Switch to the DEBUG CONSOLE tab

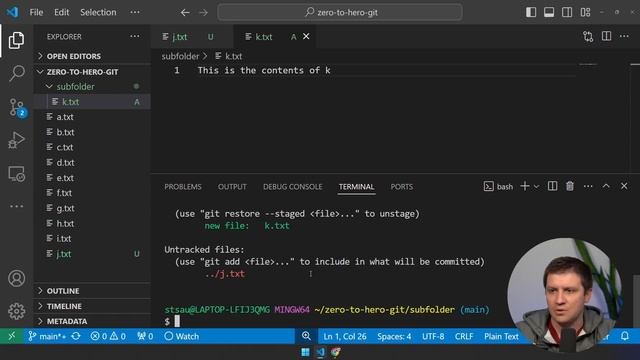[292, 187]
